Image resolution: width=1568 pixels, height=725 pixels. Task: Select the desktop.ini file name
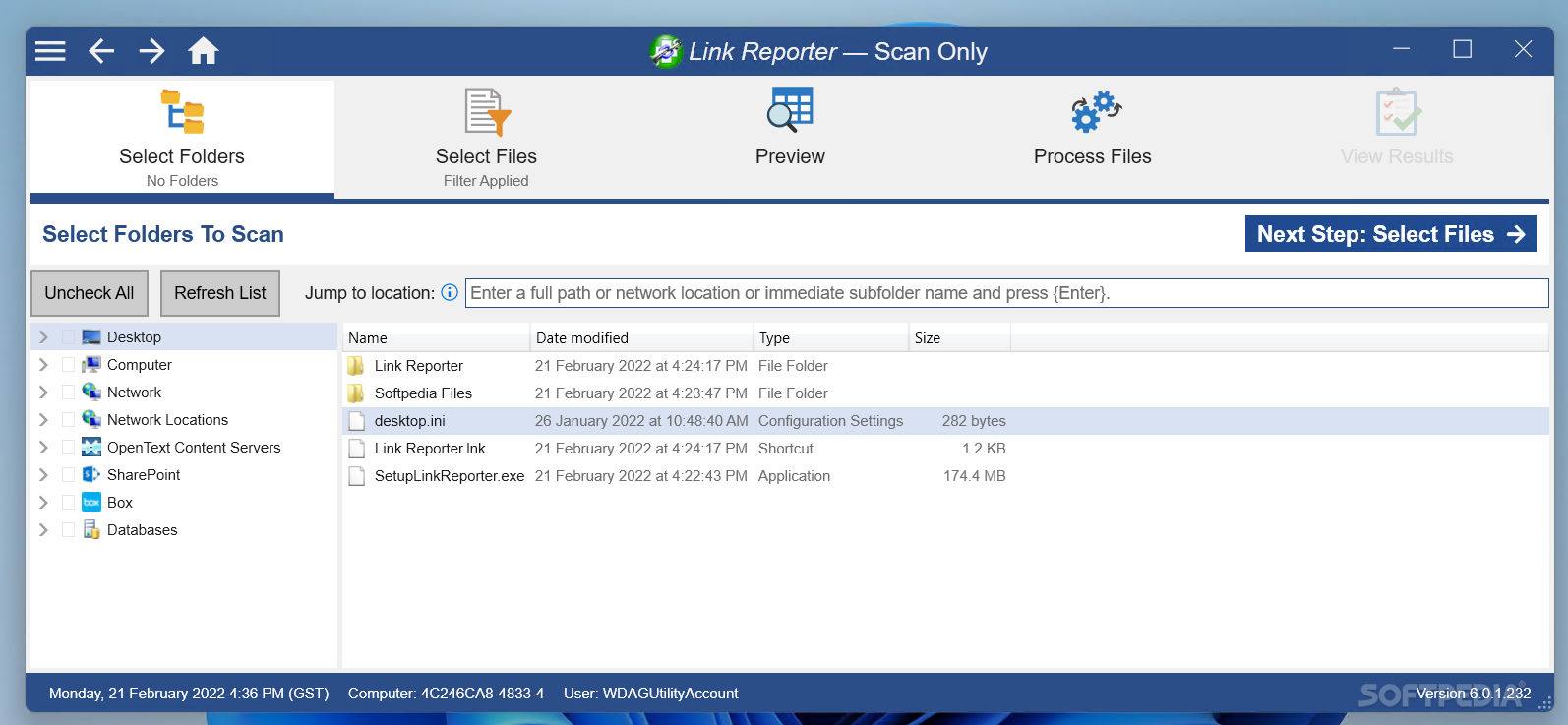(409, 421)
